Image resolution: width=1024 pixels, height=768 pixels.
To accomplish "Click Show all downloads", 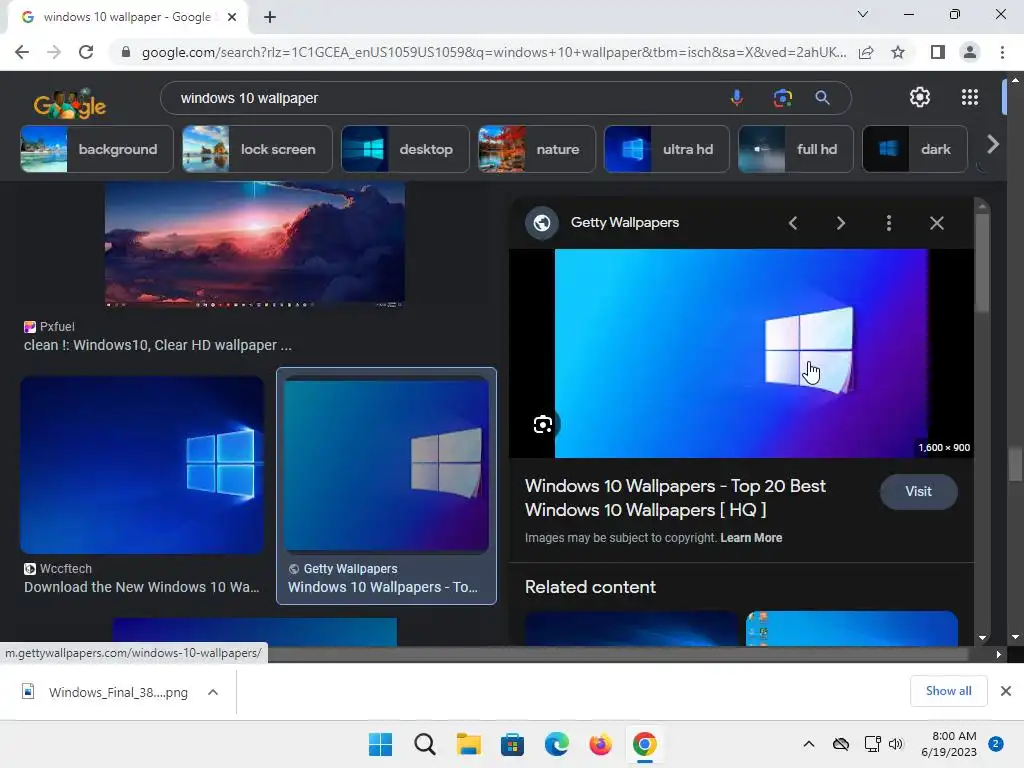I will point(948,691).
